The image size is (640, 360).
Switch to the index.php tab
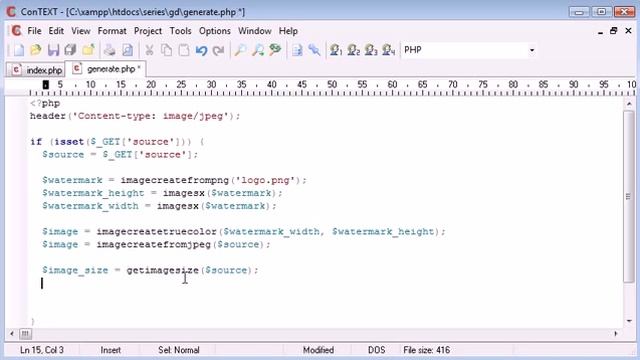[36, 70]
